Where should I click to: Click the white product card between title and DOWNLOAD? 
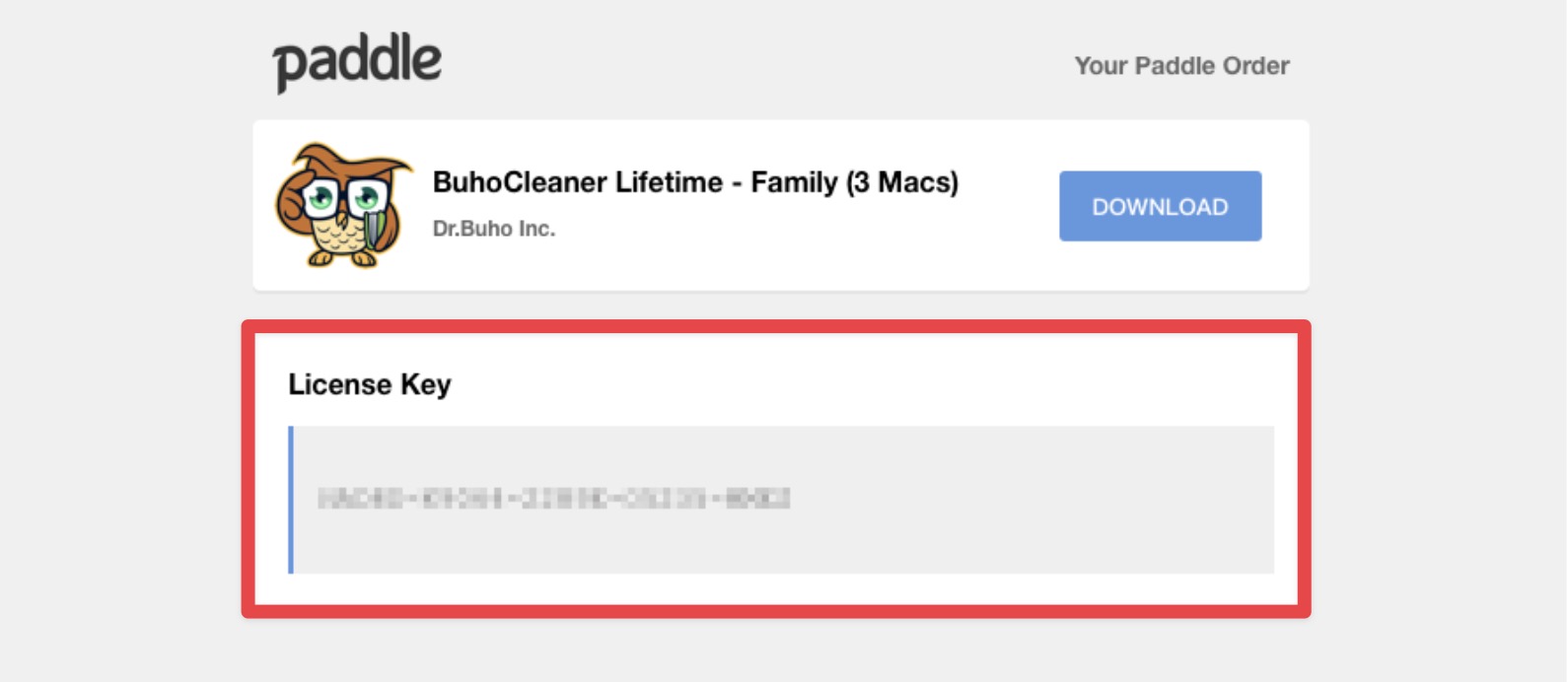pyautogui.click(x=1006, y=206)
